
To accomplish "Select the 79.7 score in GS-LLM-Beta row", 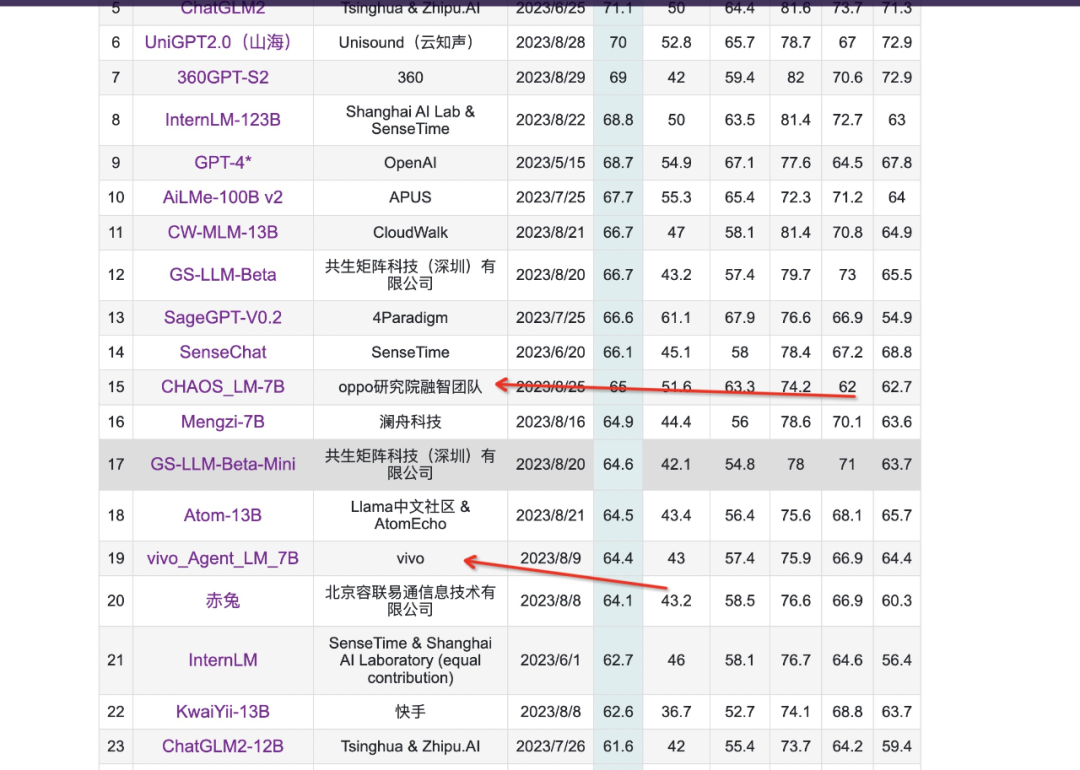I will coord(796,275).
